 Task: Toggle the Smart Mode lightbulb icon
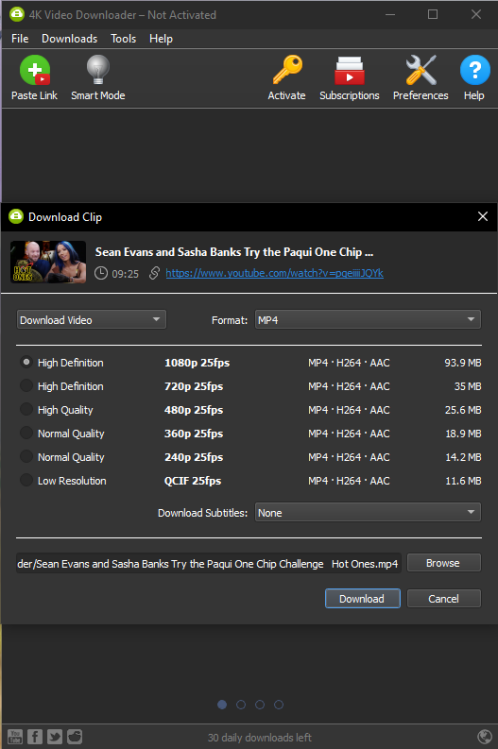pos(98,70)
